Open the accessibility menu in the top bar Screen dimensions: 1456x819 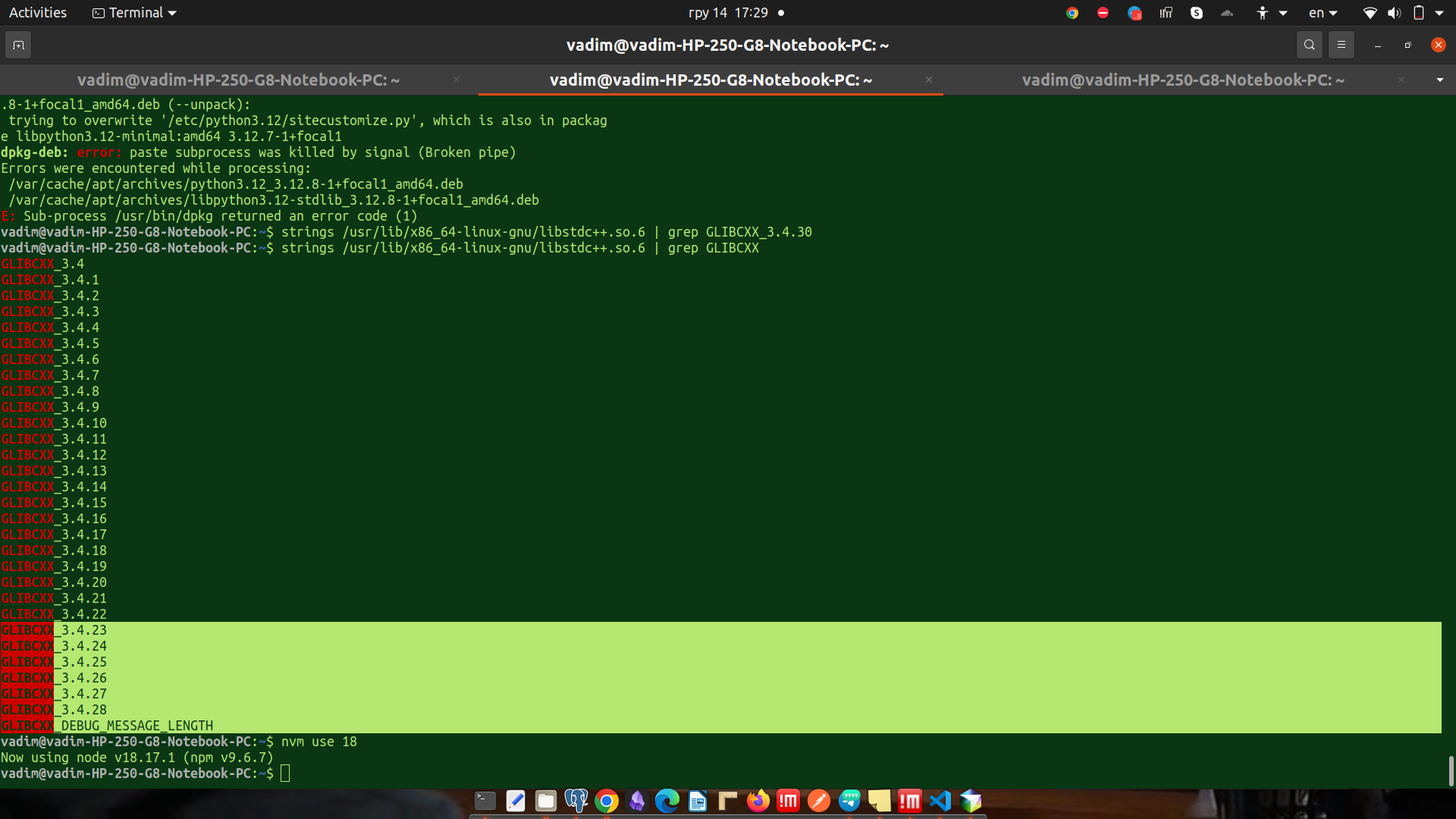pos(1270,13)
